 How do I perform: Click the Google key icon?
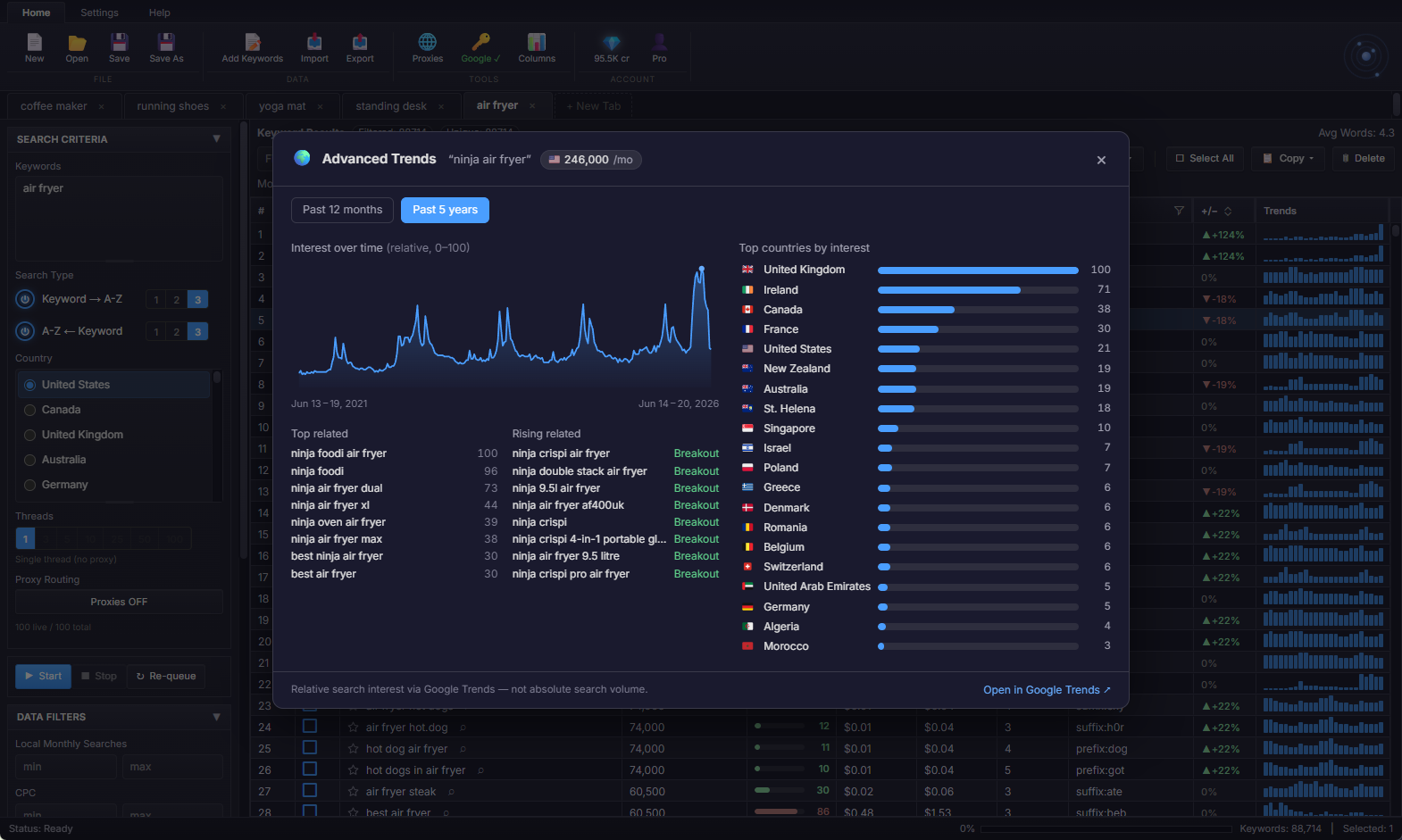coord(480,42)
